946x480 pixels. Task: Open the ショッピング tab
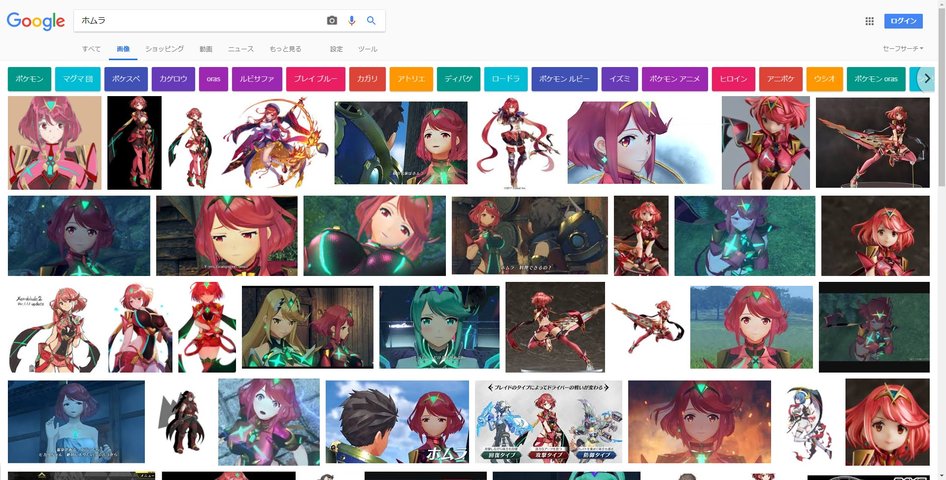pos(164,49)
